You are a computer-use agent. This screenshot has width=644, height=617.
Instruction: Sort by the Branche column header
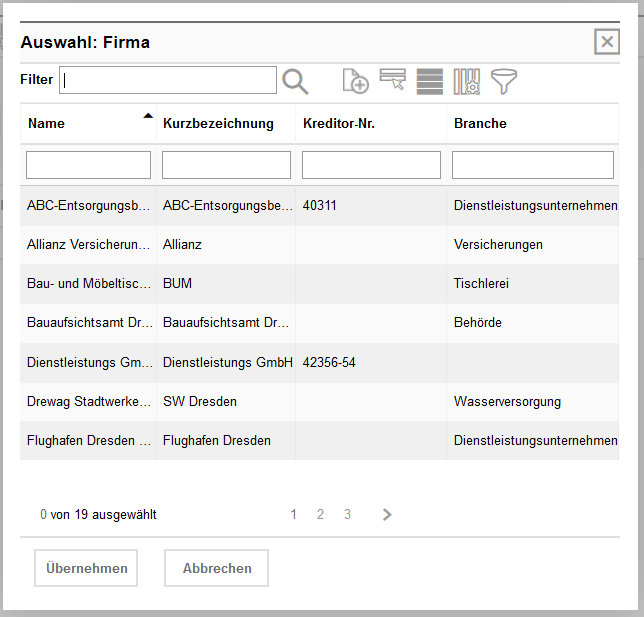point(480,123)
